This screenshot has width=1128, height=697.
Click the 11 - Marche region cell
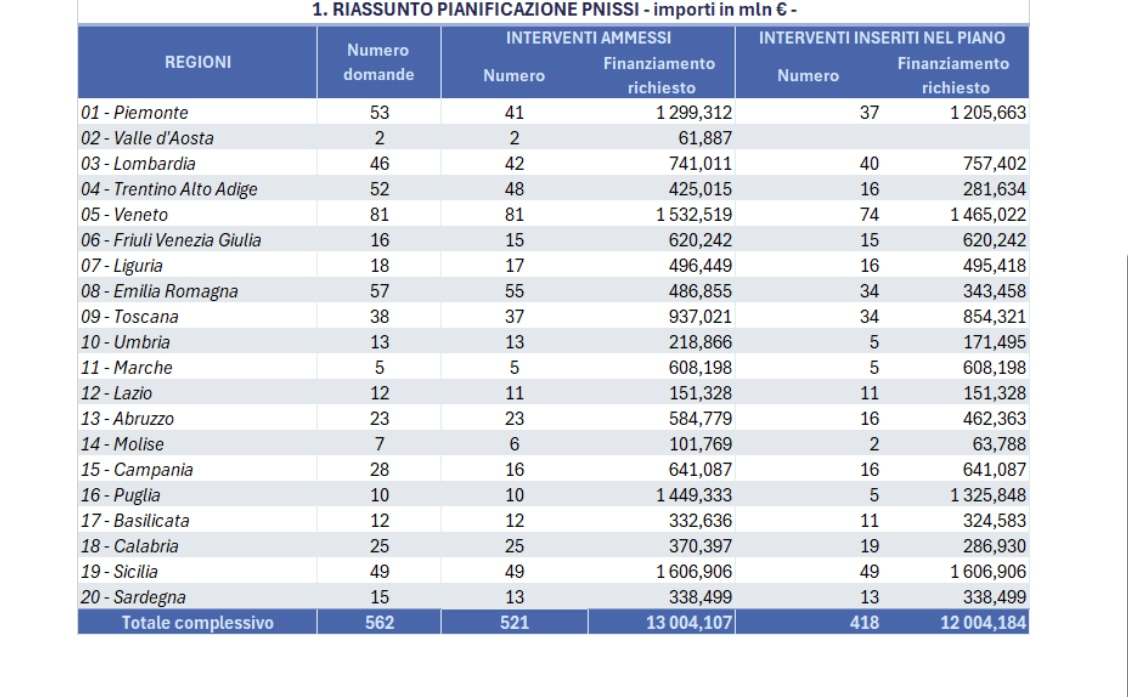point(127,368)
